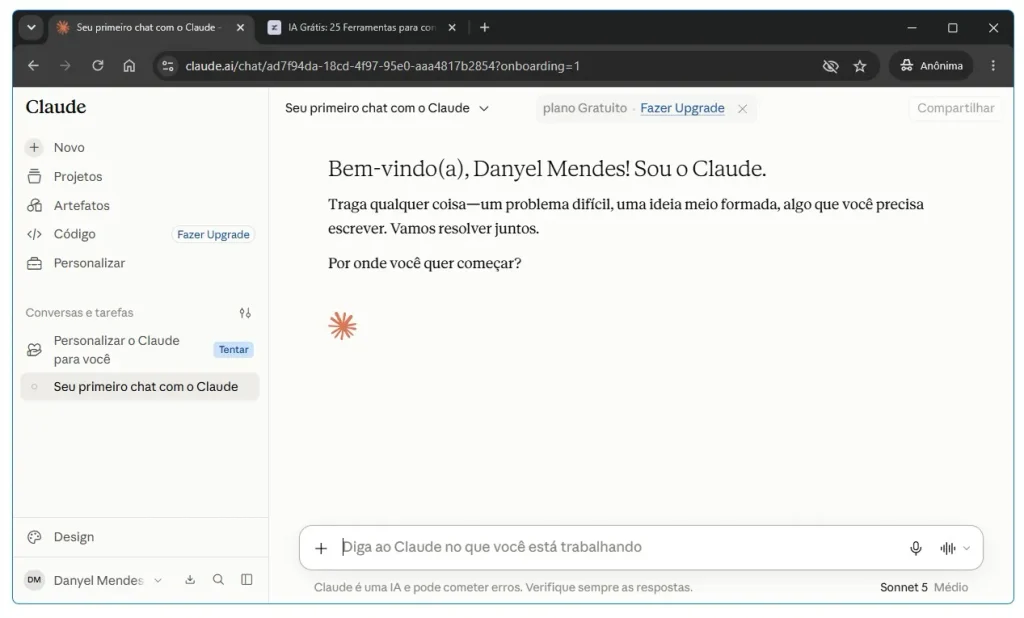Open Artefatos in the sidebar
The image size is (1024, 618).
81,205
